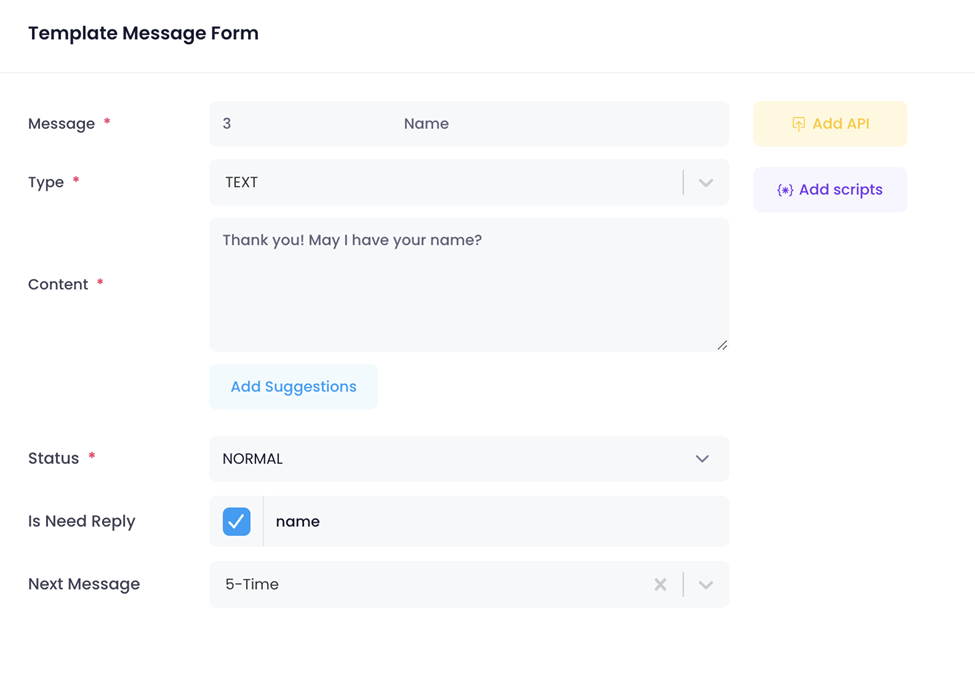Select the TEXT value in Type
975x683 pixels.
[242, 183]
